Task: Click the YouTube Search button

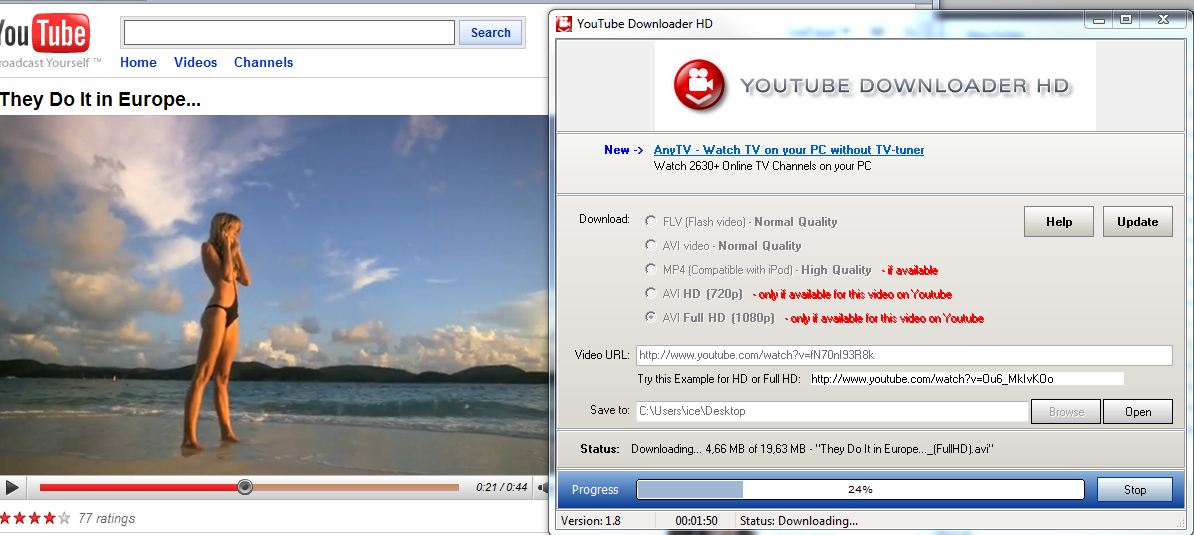Action: point(490,33)
